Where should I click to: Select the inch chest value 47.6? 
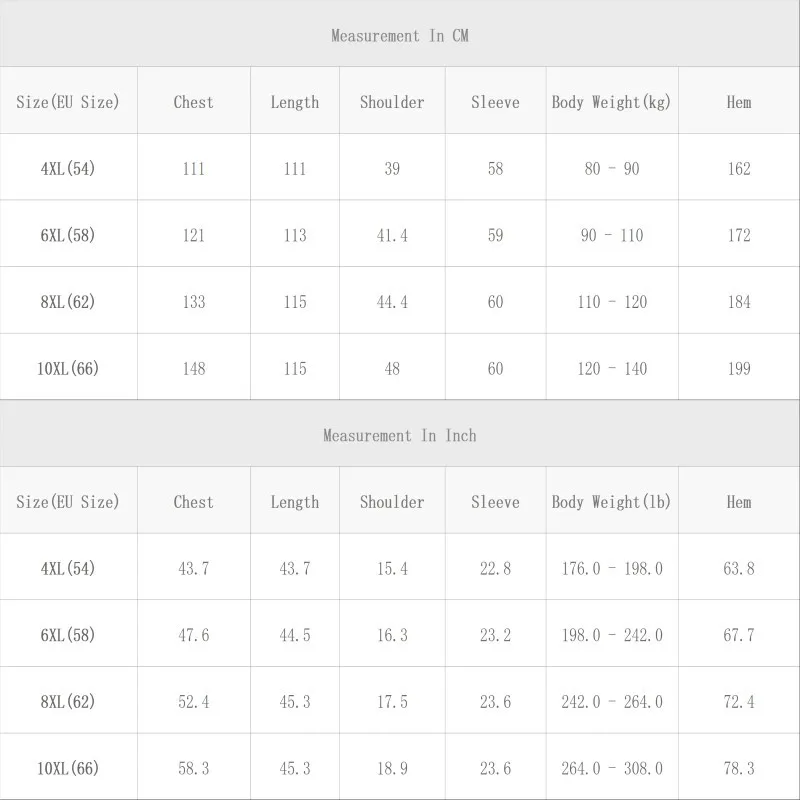pos(194,636)
